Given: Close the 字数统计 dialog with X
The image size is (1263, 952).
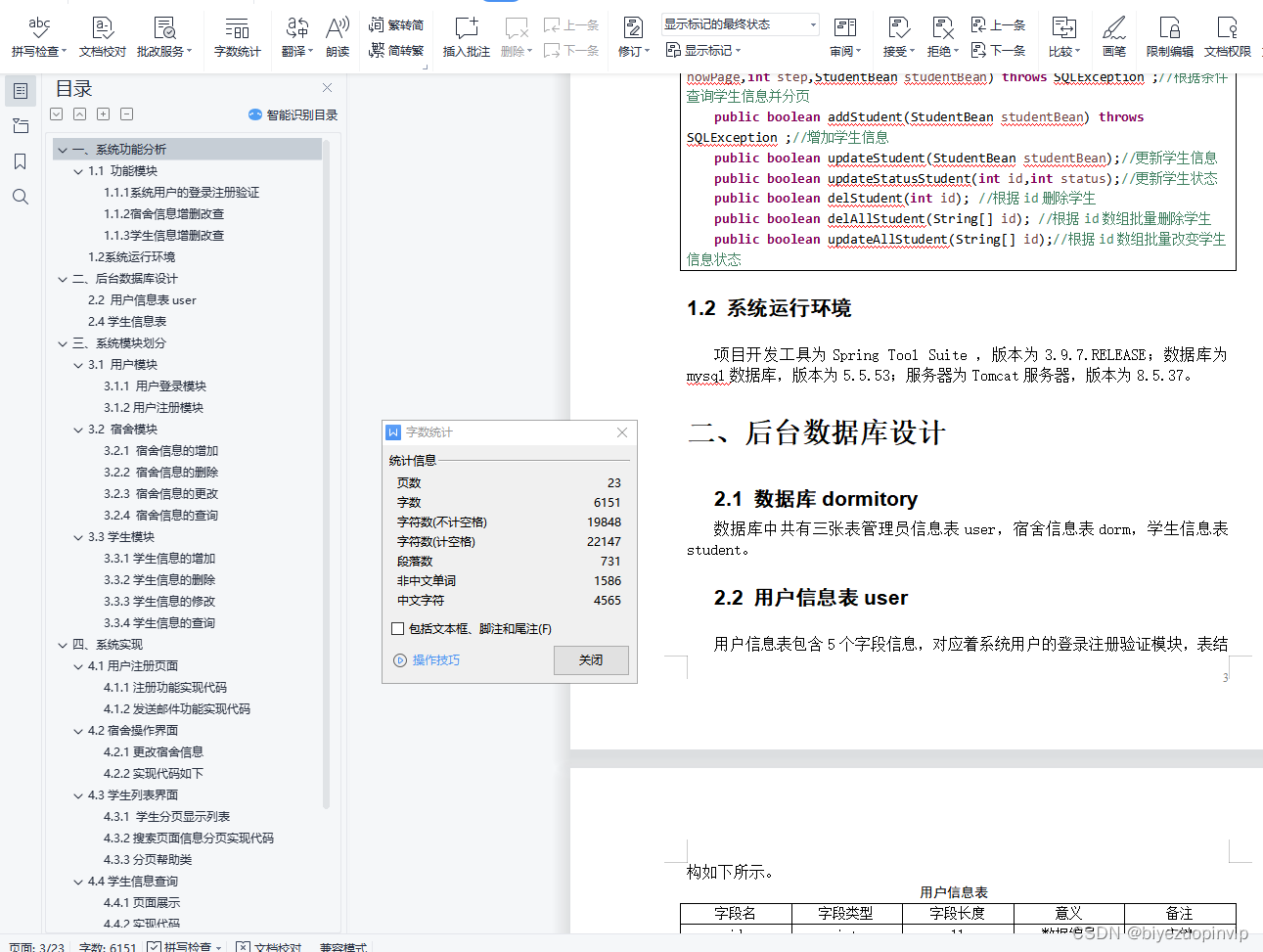Looking at the screenshot, I should pos(622,431).
